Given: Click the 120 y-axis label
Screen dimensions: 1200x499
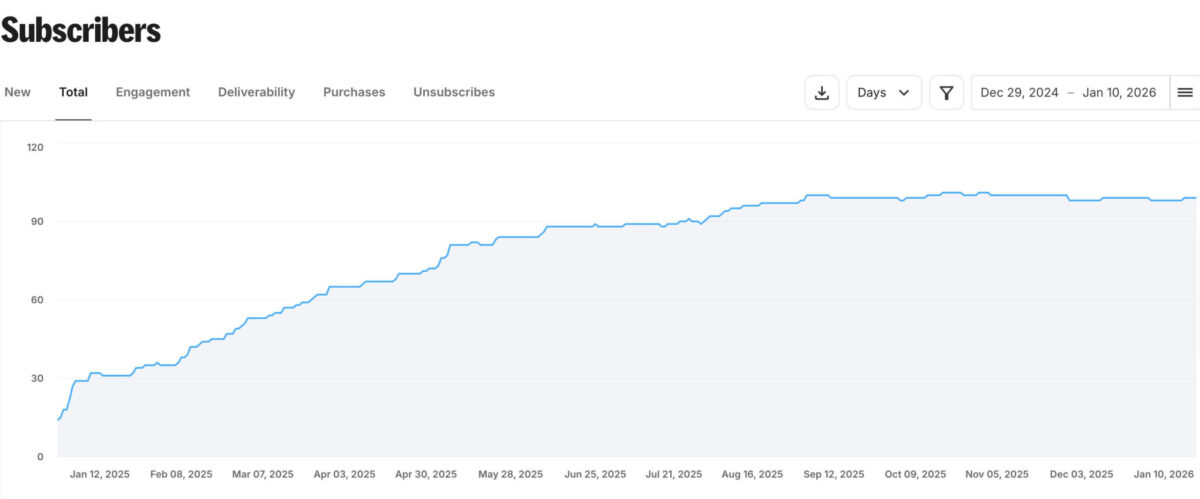Looking at the screenshot, I should coord(35,147).
